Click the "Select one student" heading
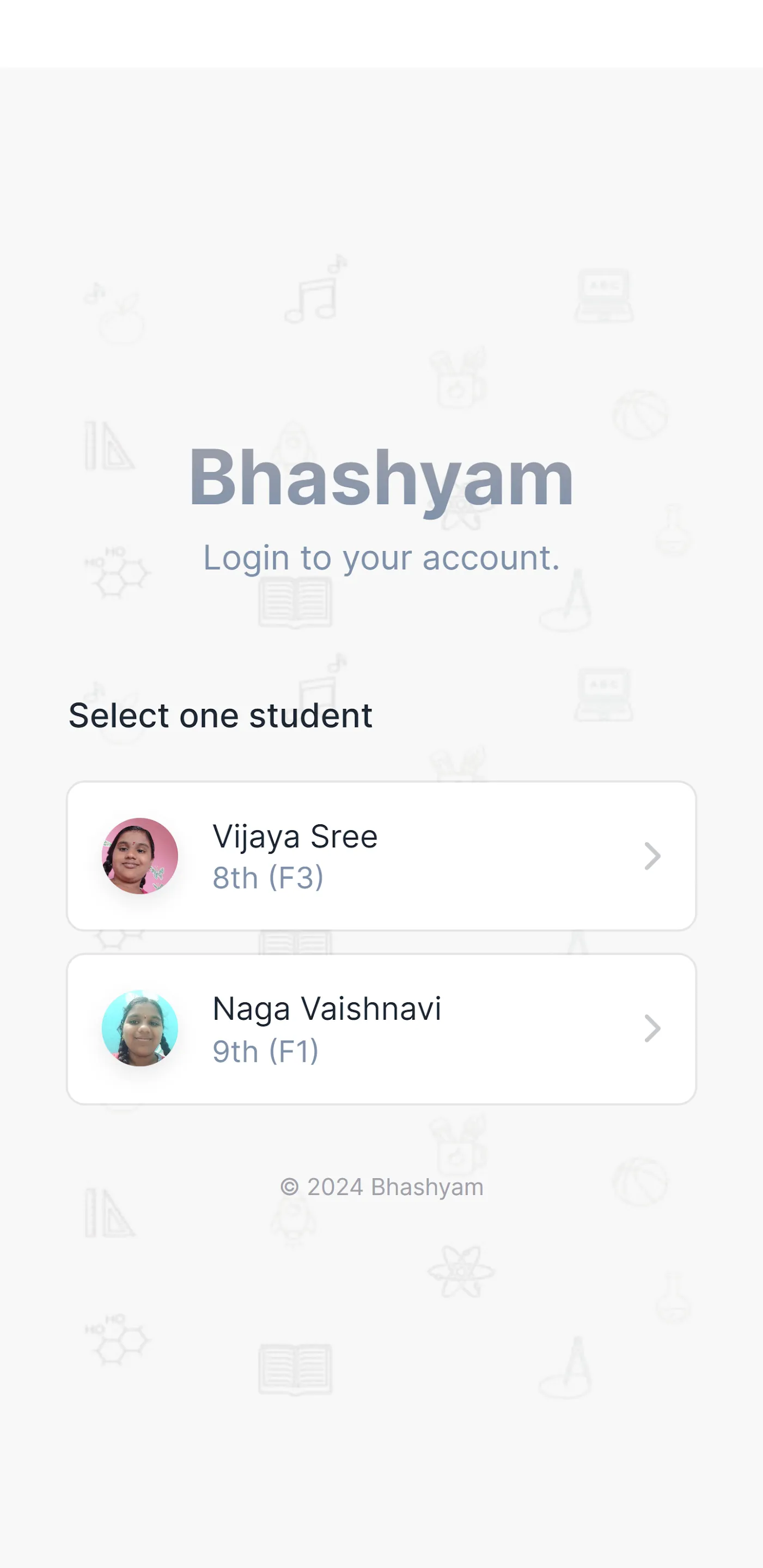This screenshot has height=1568, width=763. (220, 715)
